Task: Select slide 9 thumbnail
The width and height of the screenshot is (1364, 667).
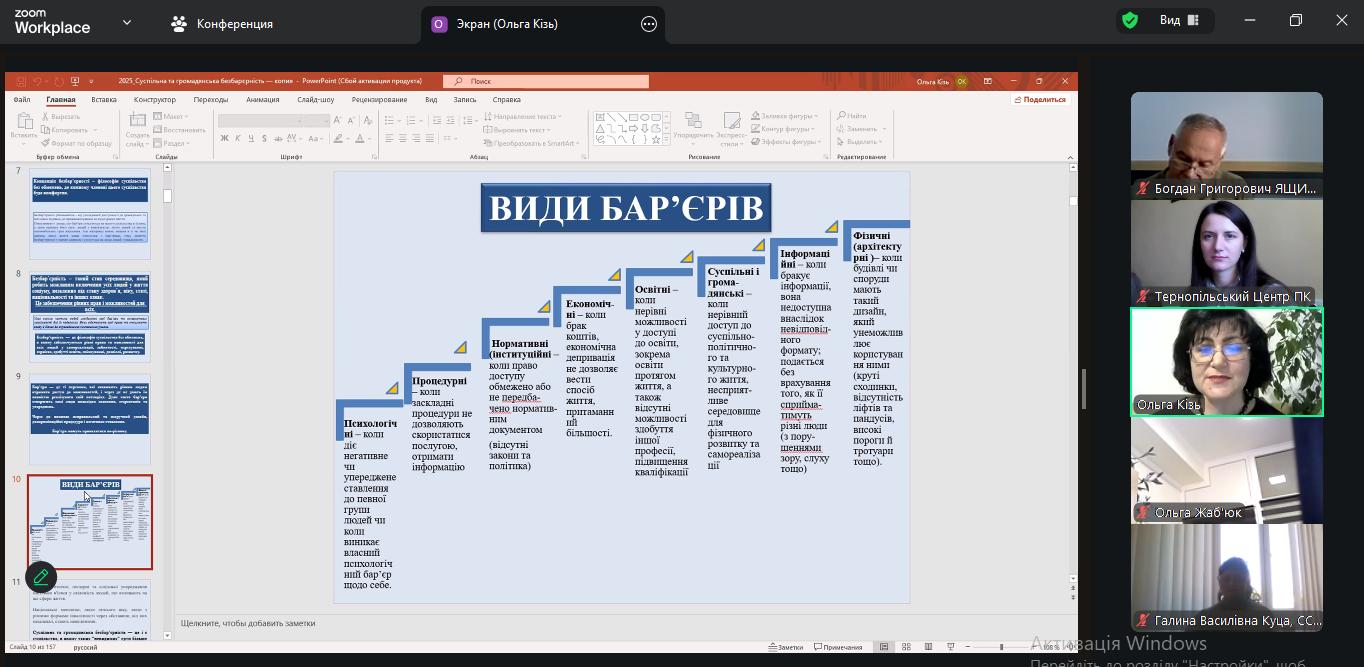Action: click(90, 410)
